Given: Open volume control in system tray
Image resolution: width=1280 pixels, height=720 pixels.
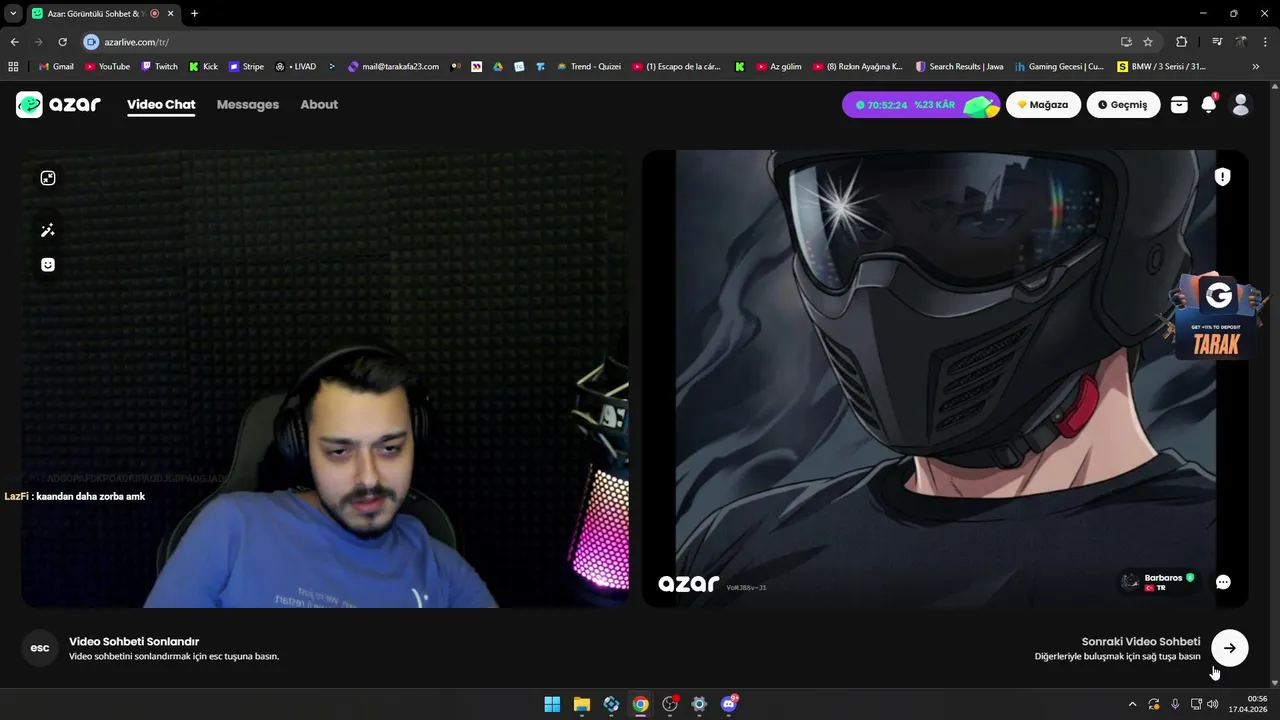Looking at the screenshot, I should [x=1213, y=704].
